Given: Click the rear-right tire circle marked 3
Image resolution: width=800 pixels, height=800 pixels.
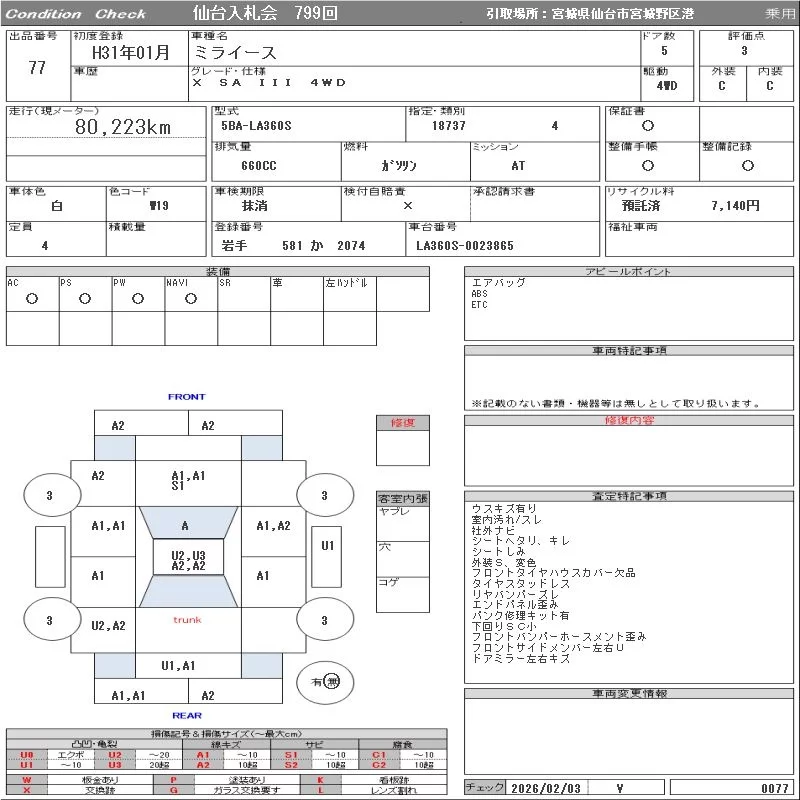Looking at the screenshot, I should pyautogui.click(x=324, y=620).
